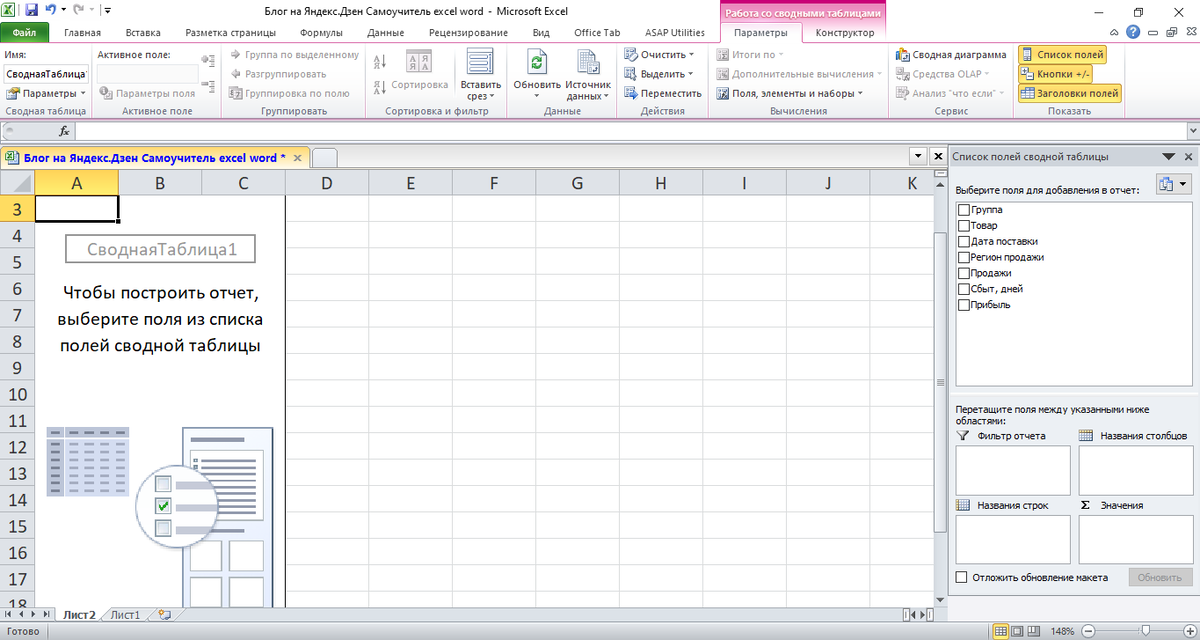Toggle Список полей field list button
The height and width of the screenshot is (640, 1200).
pyautogui.click(x=1062, y=55)
